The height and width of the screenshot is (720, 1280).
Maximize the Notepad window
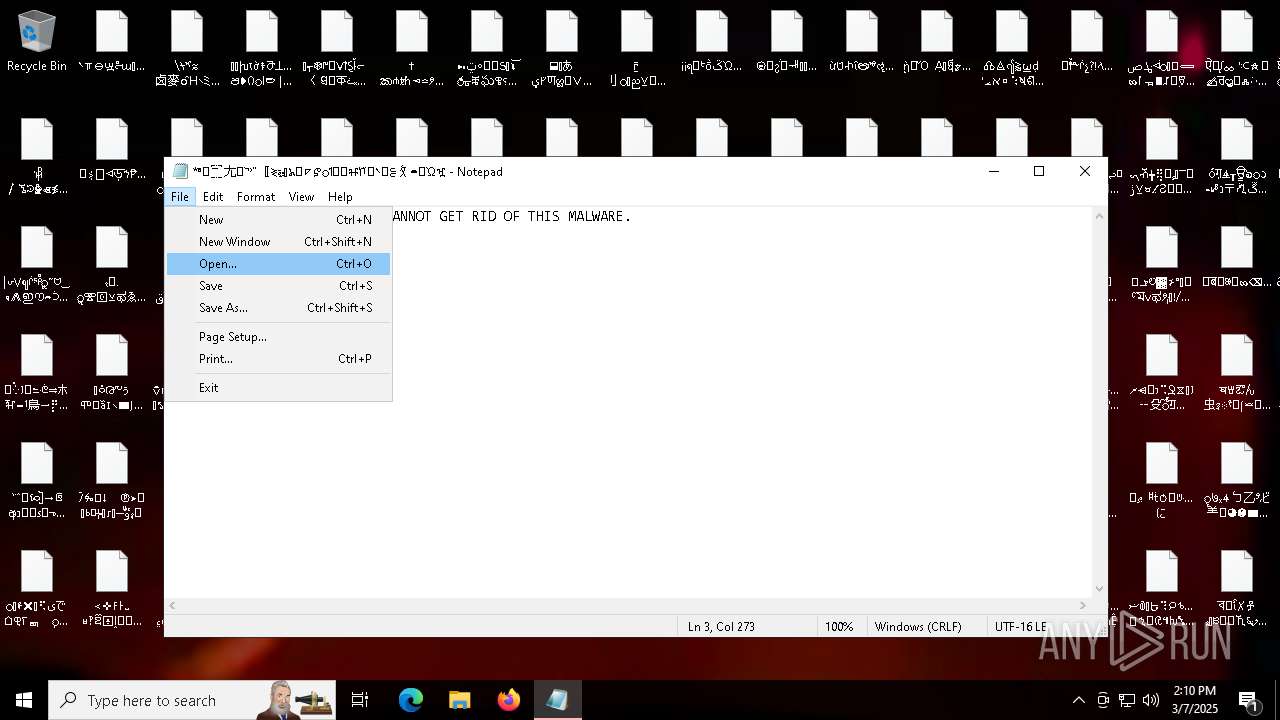1039,171
